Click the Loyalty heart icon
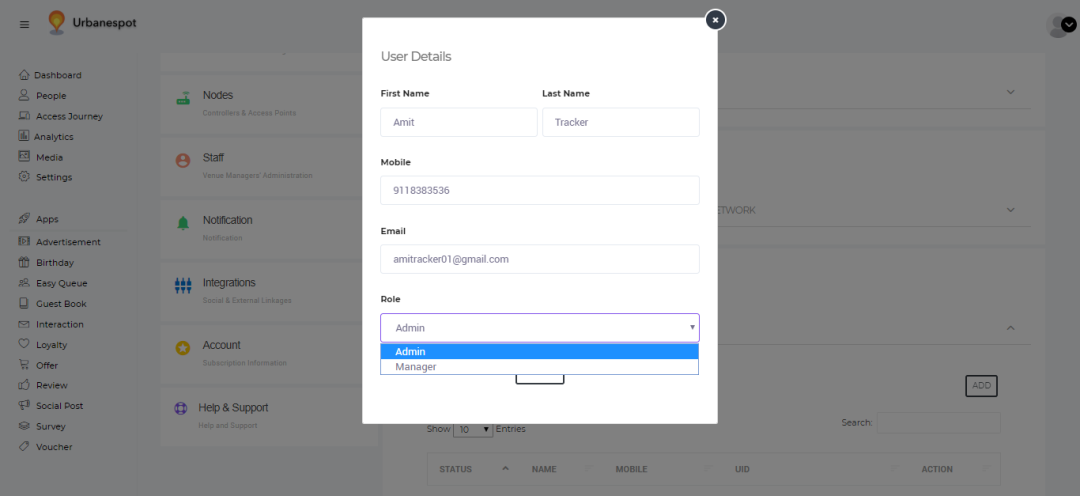1080x496 pixels. [24, 344]
